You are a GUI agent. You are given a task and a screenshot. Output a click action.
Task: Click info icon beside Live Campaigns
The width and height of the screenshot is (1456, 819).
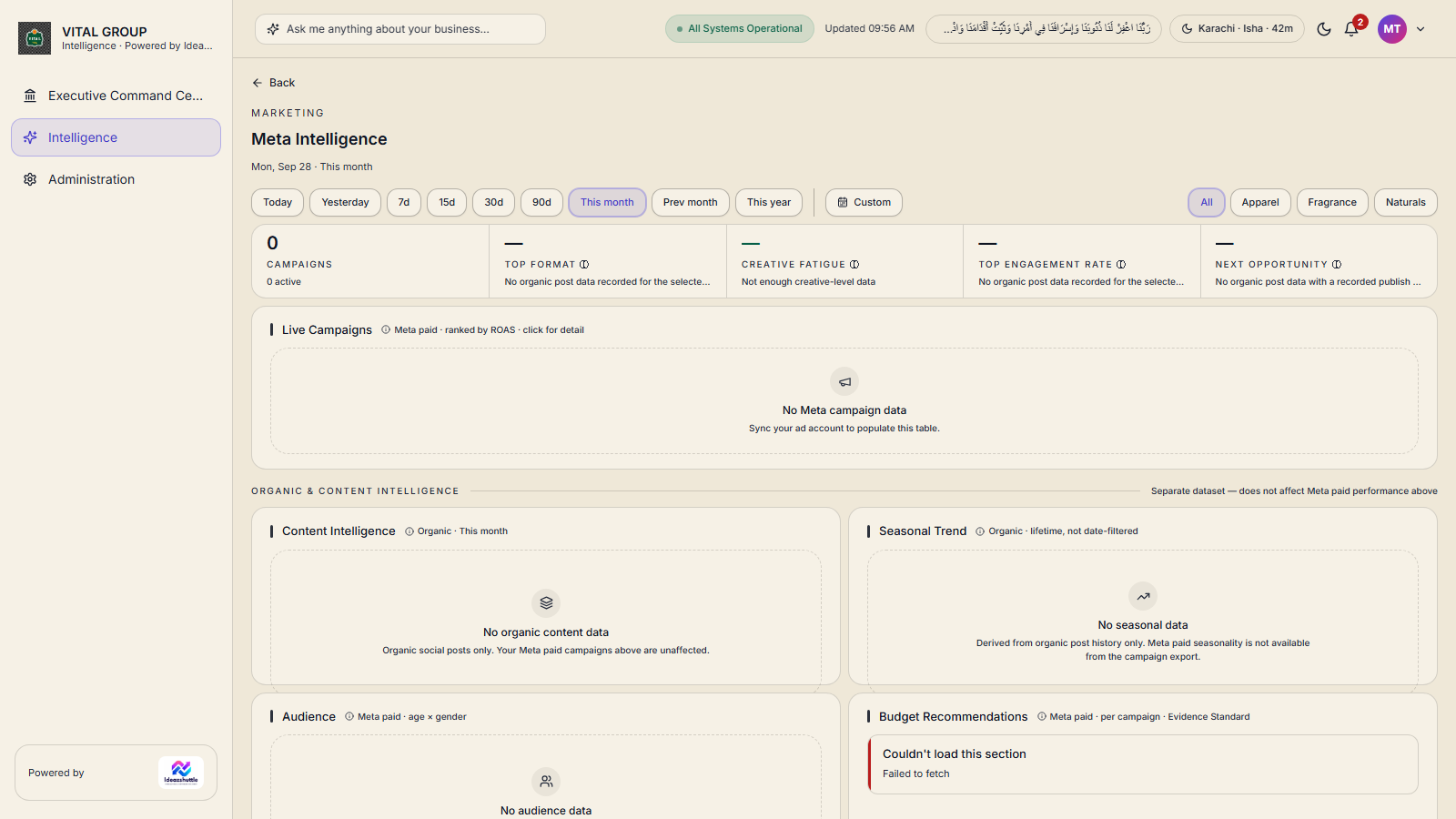pos(386,330)
